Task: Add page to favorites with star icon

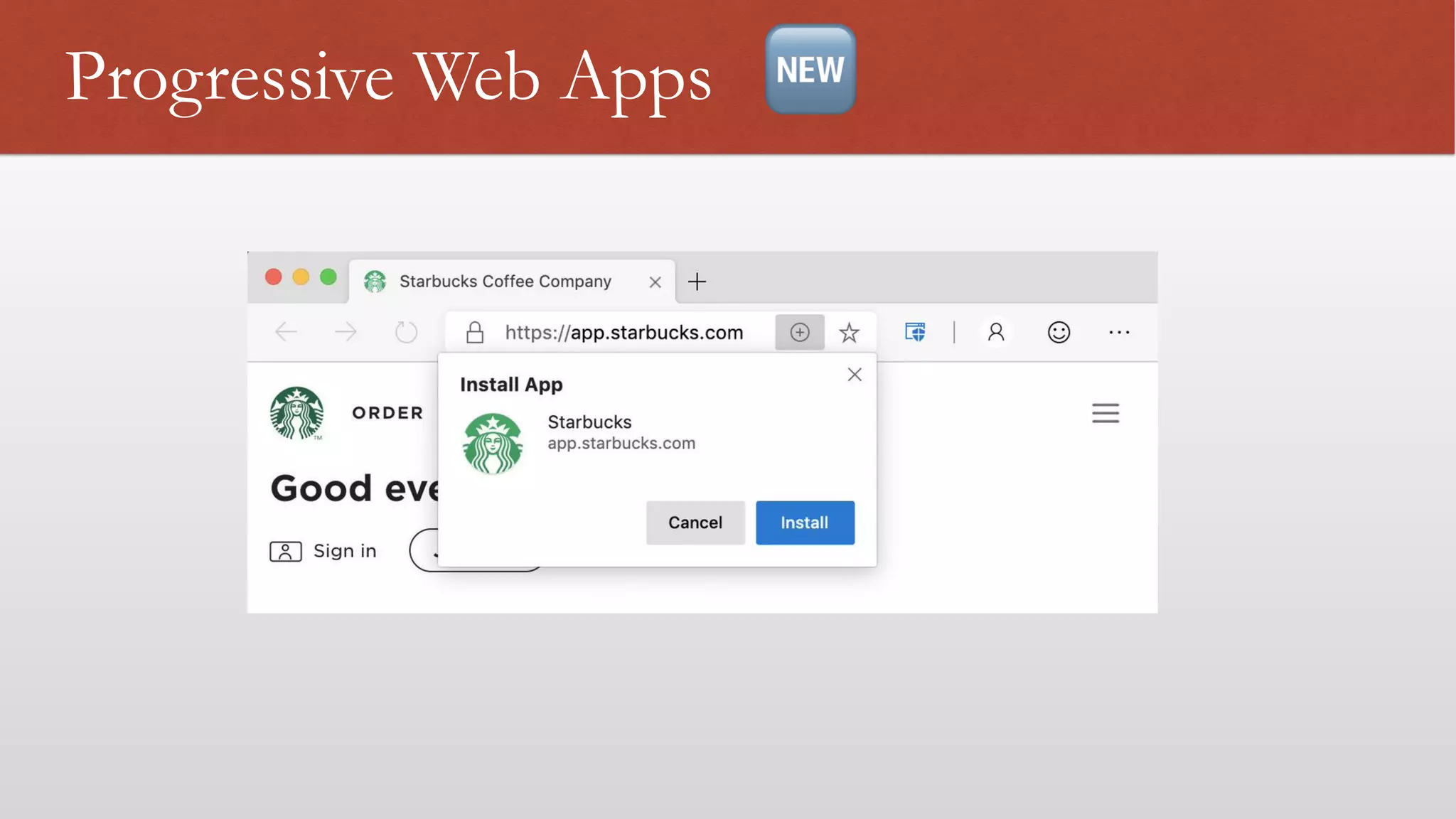Action: click(849, 332)
